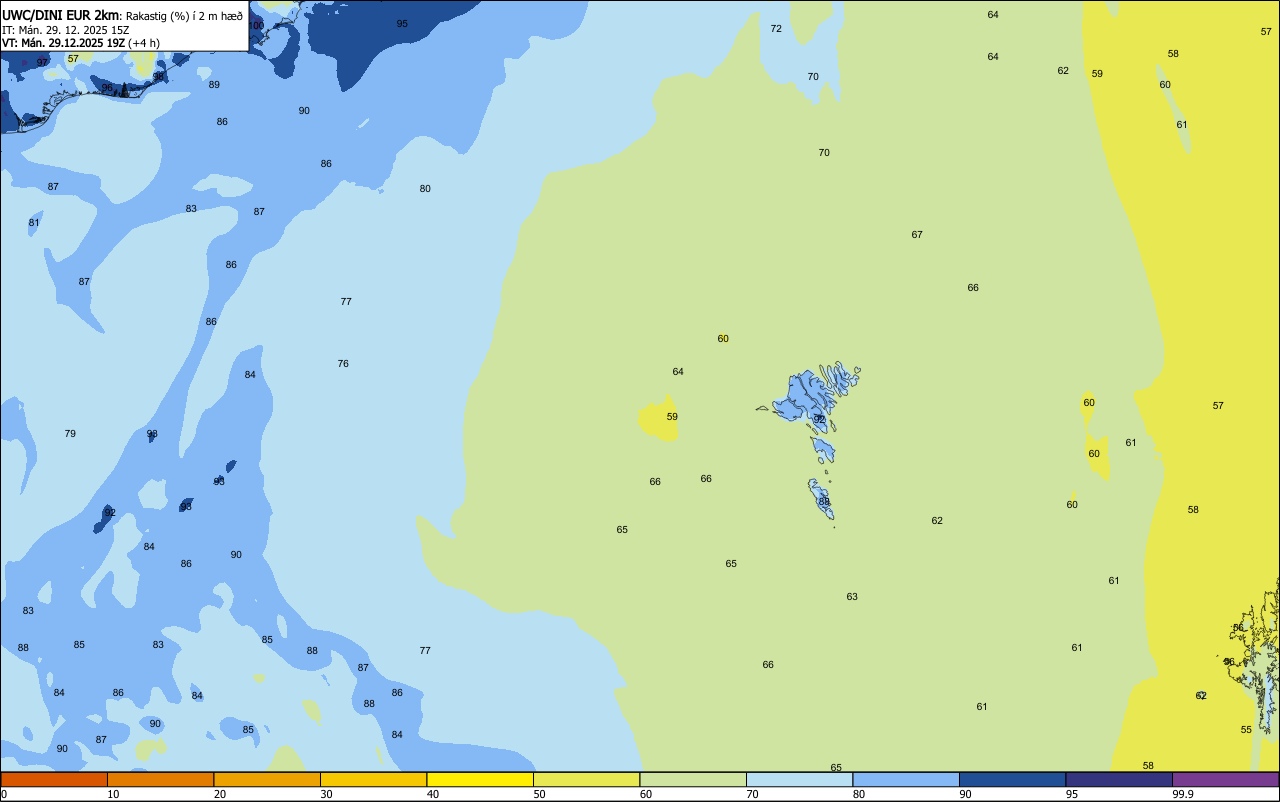Click the bright yellow 40–50 legend swatch
This screenshot has height=802, width=1280.
click(x=480, y=779)
